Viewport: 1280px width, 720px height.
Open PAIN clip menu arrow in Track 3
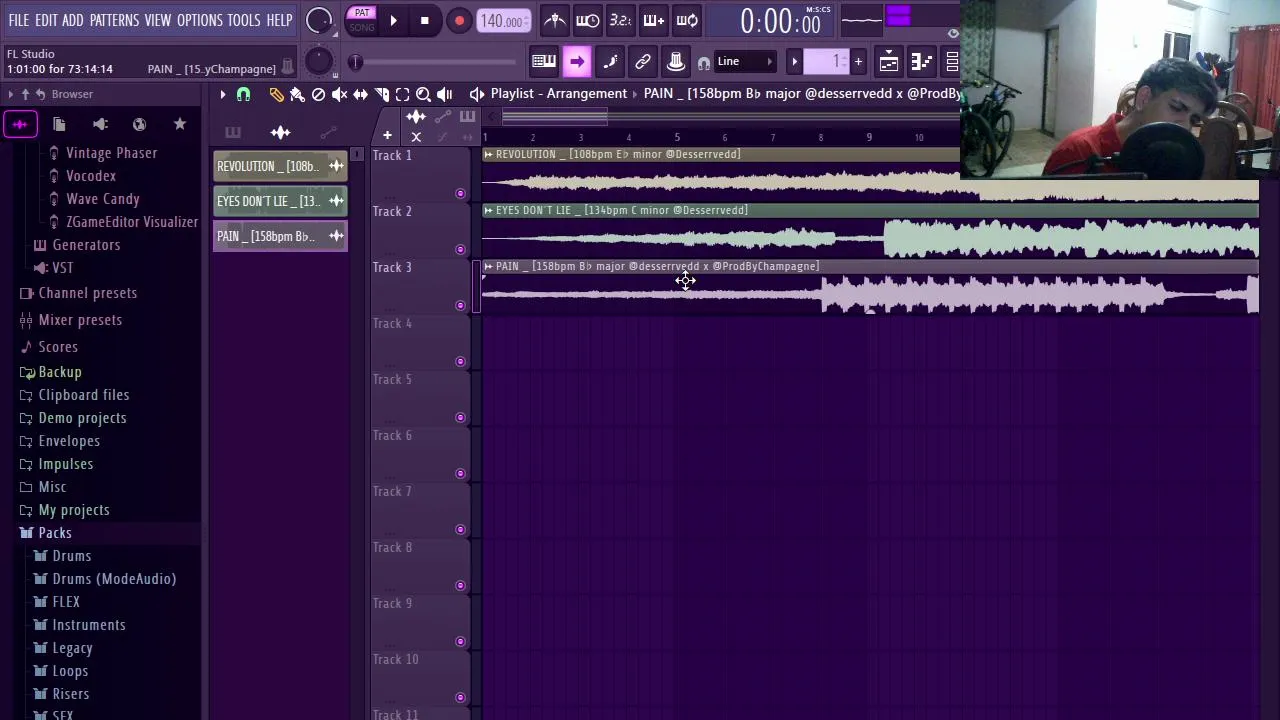tap(488, 266)
